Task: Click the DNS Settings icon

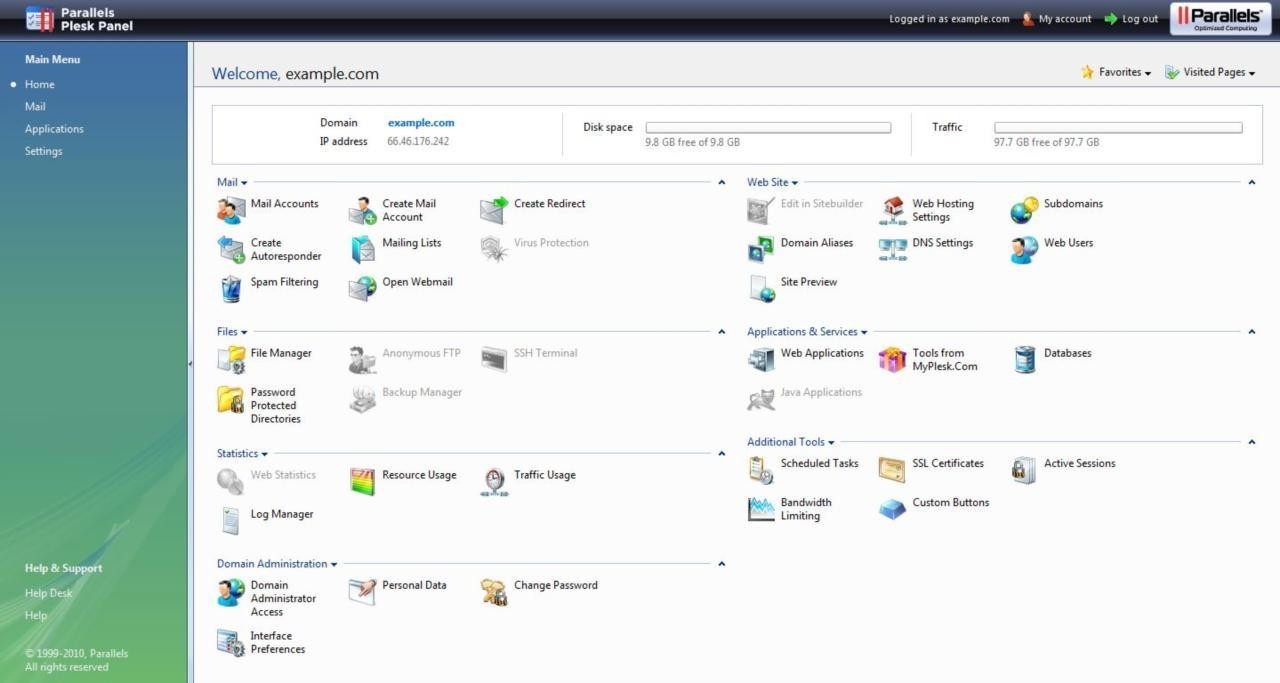Action: (x=892, y=249)
